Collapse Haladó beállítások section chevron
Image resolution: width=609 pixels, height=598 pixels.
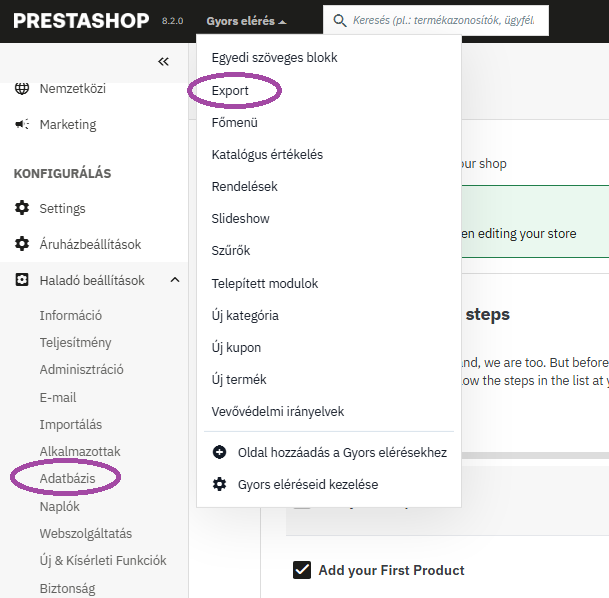[x=175, y=281]
